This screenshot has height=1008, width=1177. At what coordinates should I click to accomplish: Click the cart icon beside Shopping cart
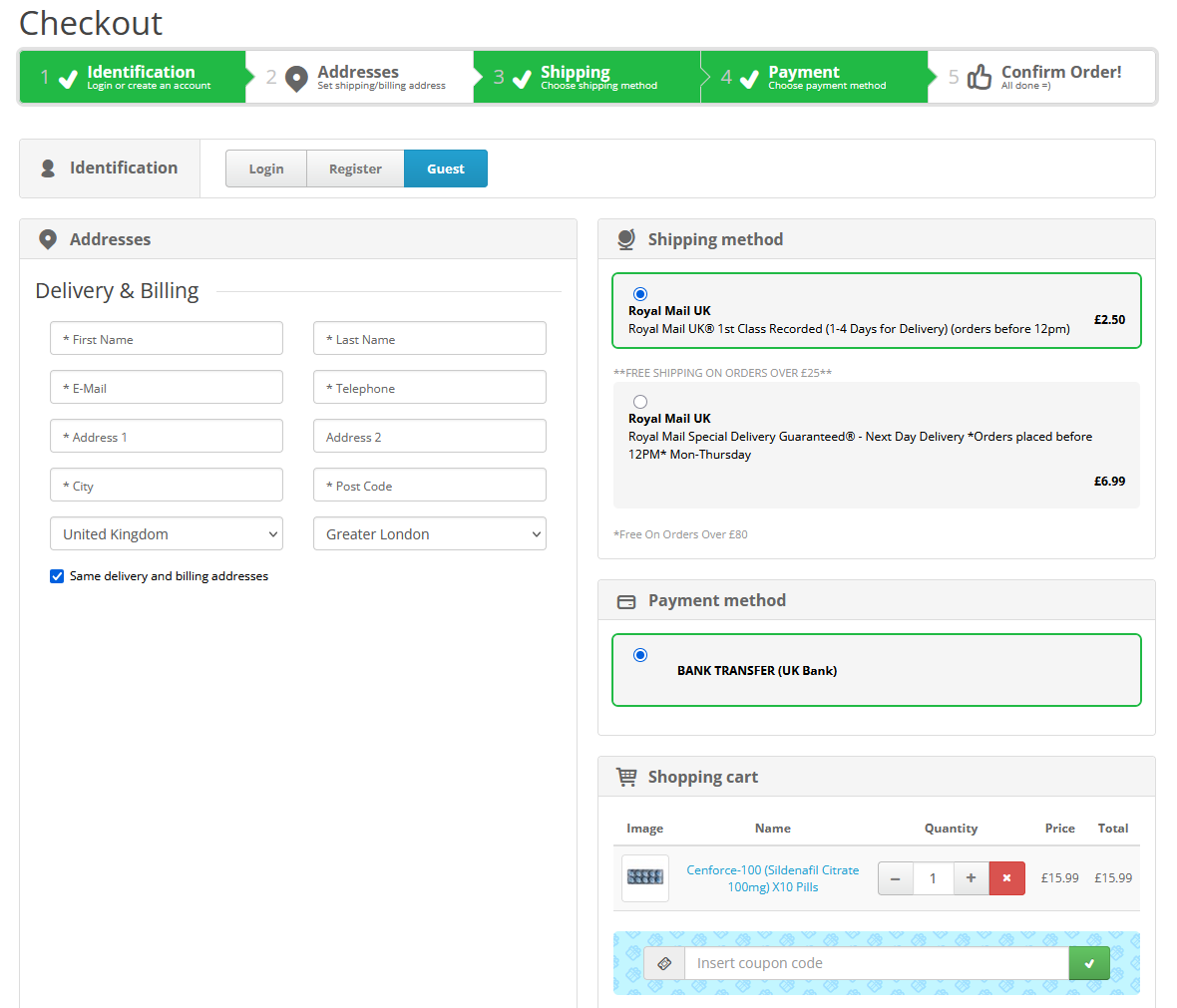626,777
